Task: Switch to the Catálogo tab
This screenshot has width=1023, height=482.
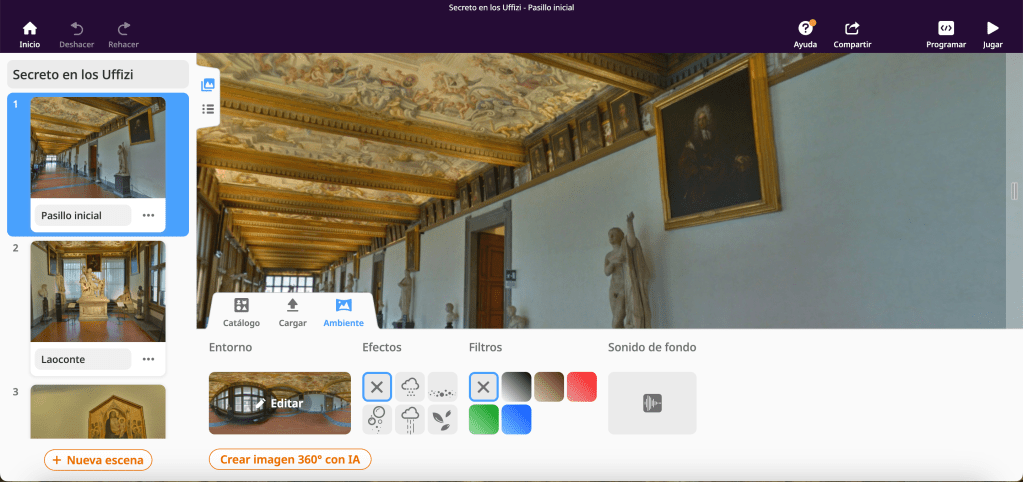Action: (241, 312)
